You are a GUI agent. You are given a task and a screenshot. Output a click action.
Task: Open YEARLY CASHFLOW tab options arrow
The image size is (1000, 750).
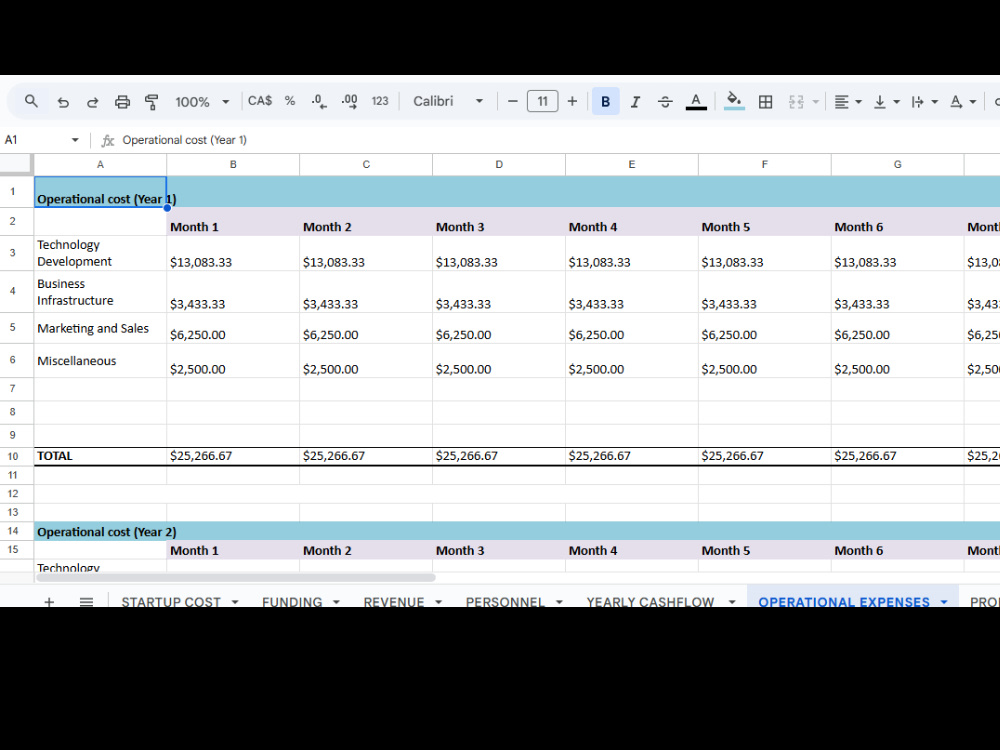pos(732,601)
